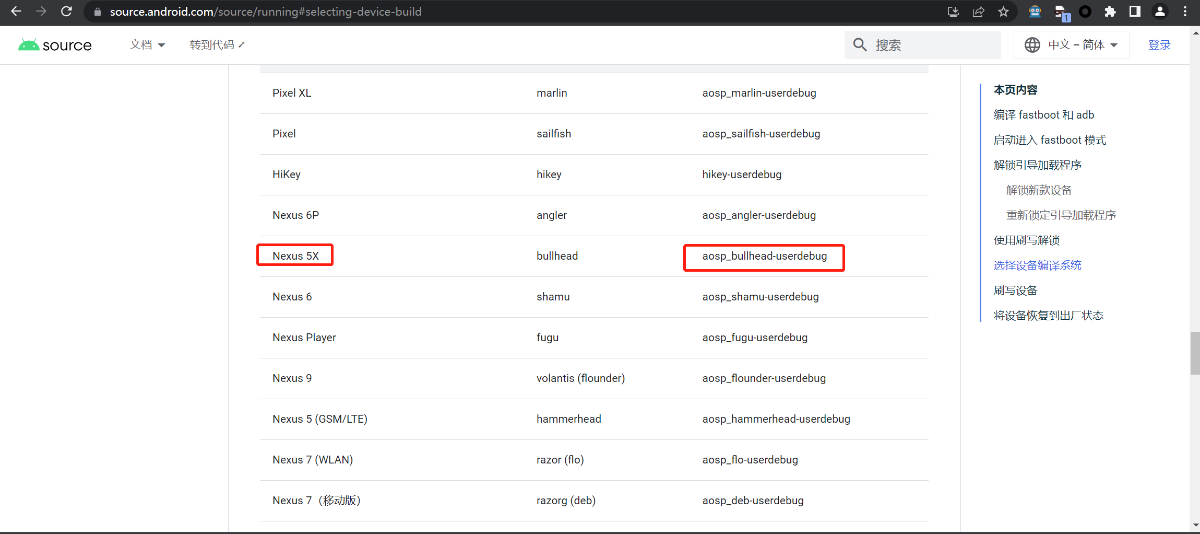This screenshot has width=1200, height=534.
Task: Open the user profile avatar
Action: pos(1160,12)
